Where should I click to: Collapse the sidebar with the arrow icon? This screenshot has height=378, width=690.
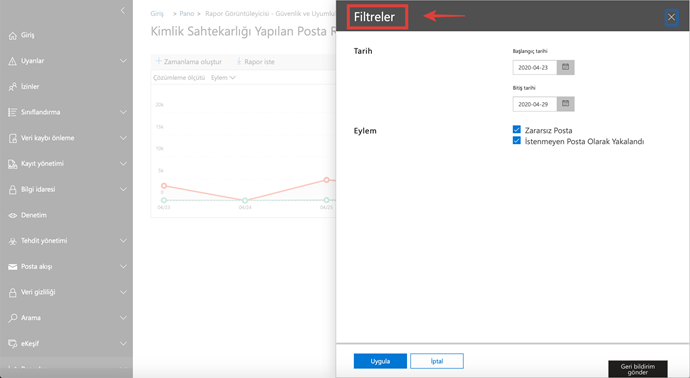click(123, 11)
